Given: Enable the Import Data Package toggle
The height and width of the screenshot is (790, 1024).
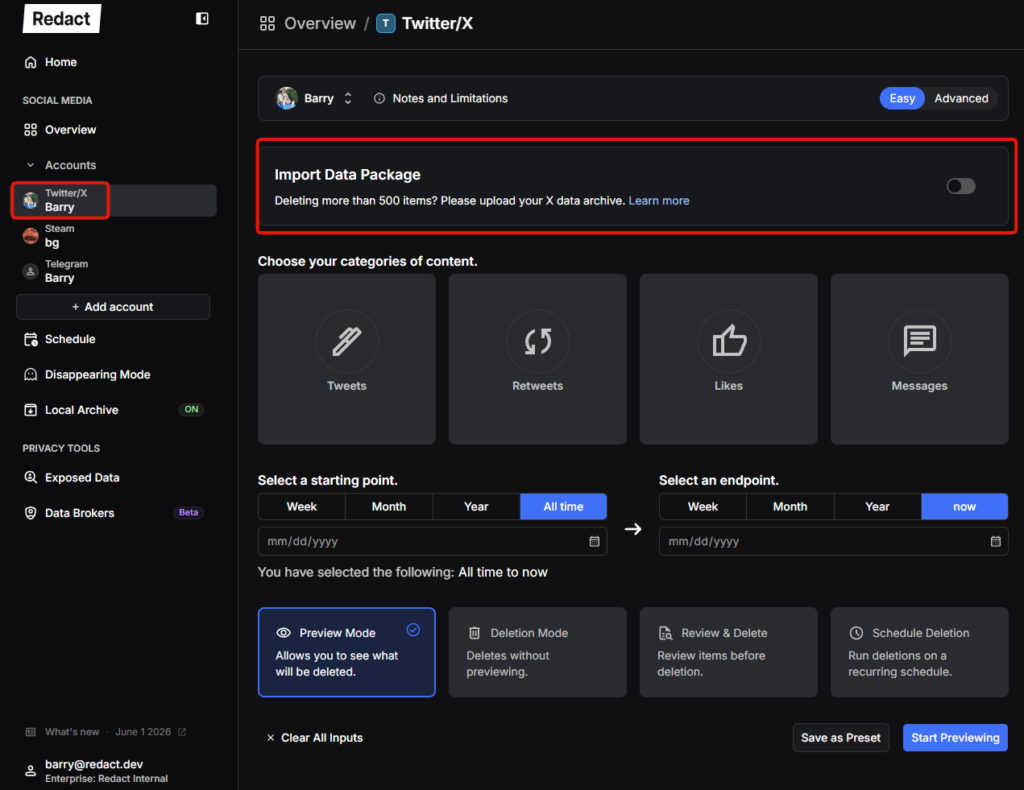Looking at the screenshot, I should (x=961, y=186).
